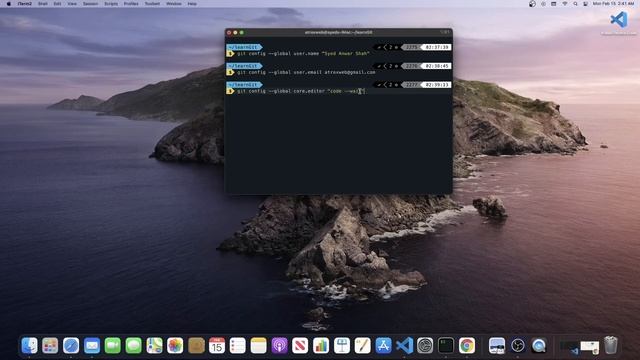Open the Session menu
Screen dimensions: 640x360
tap(91, 4)
